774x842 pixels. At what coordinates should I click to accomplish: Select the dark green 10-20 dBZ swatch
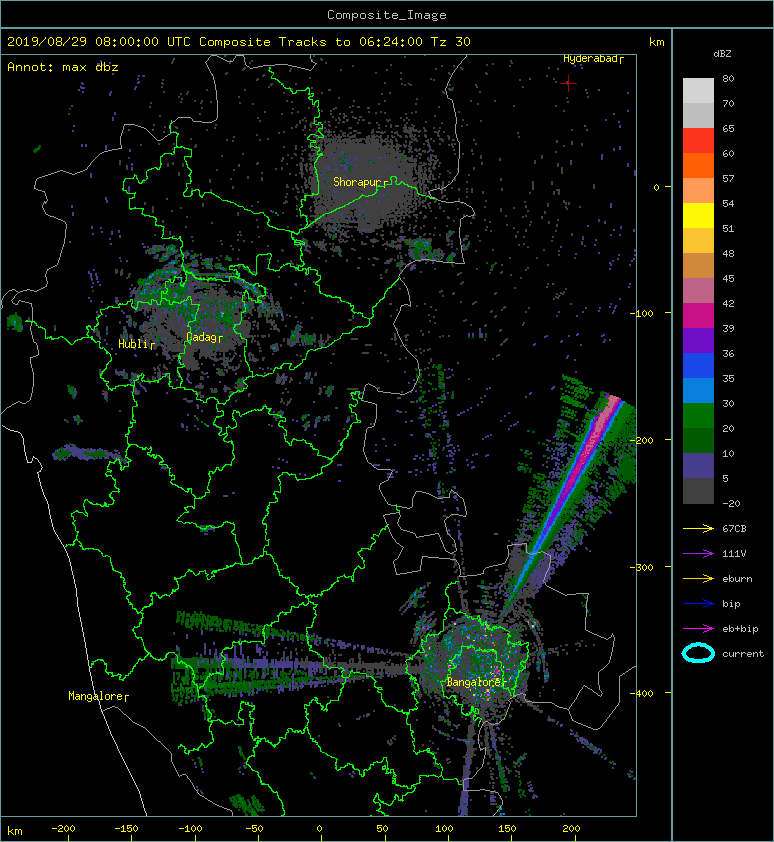(698, 440)
